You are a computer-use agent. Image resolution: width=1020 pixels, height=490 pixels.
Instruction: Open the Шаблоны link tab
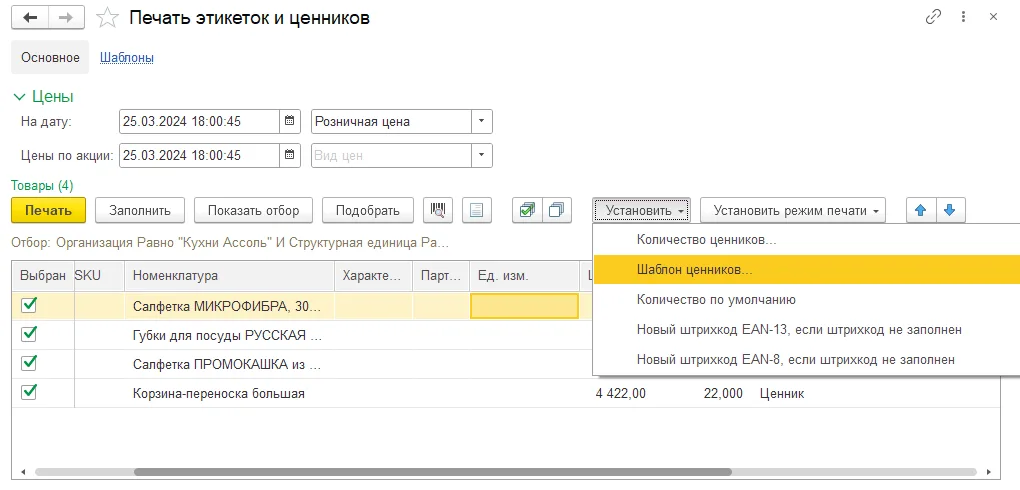click(x=126, y=57)
